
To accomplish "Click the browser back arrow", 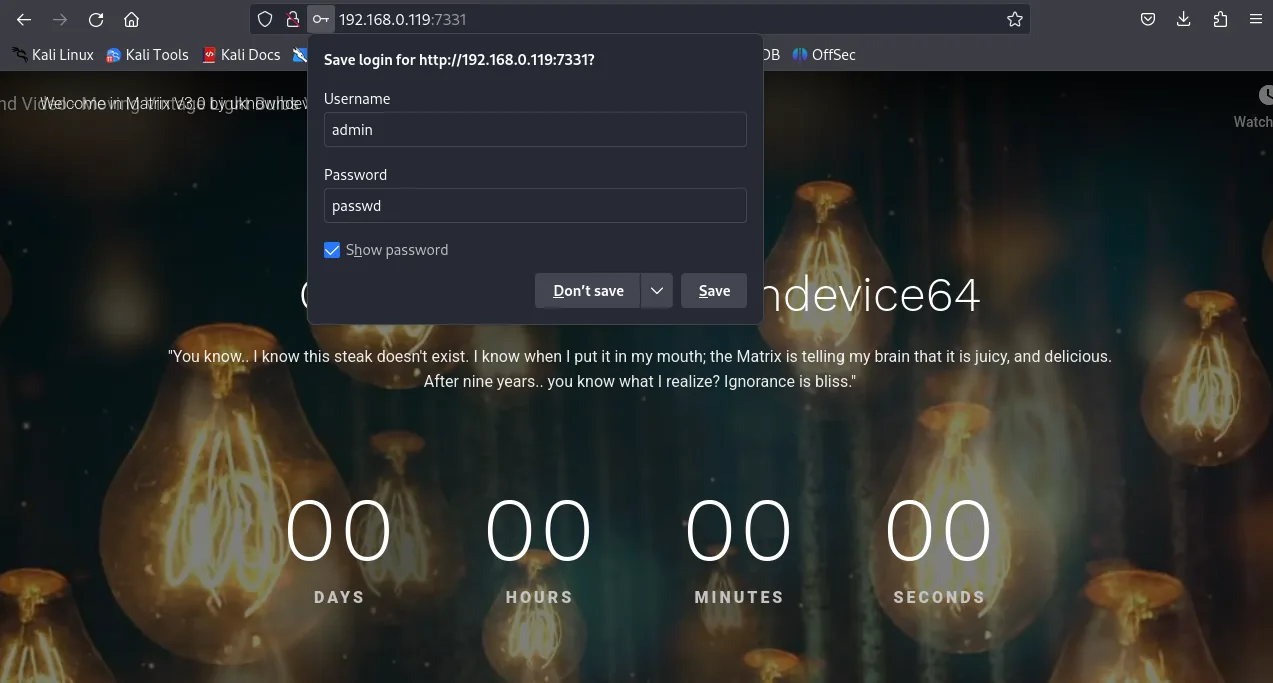I will pyautogui.click(x=24, y=19).
